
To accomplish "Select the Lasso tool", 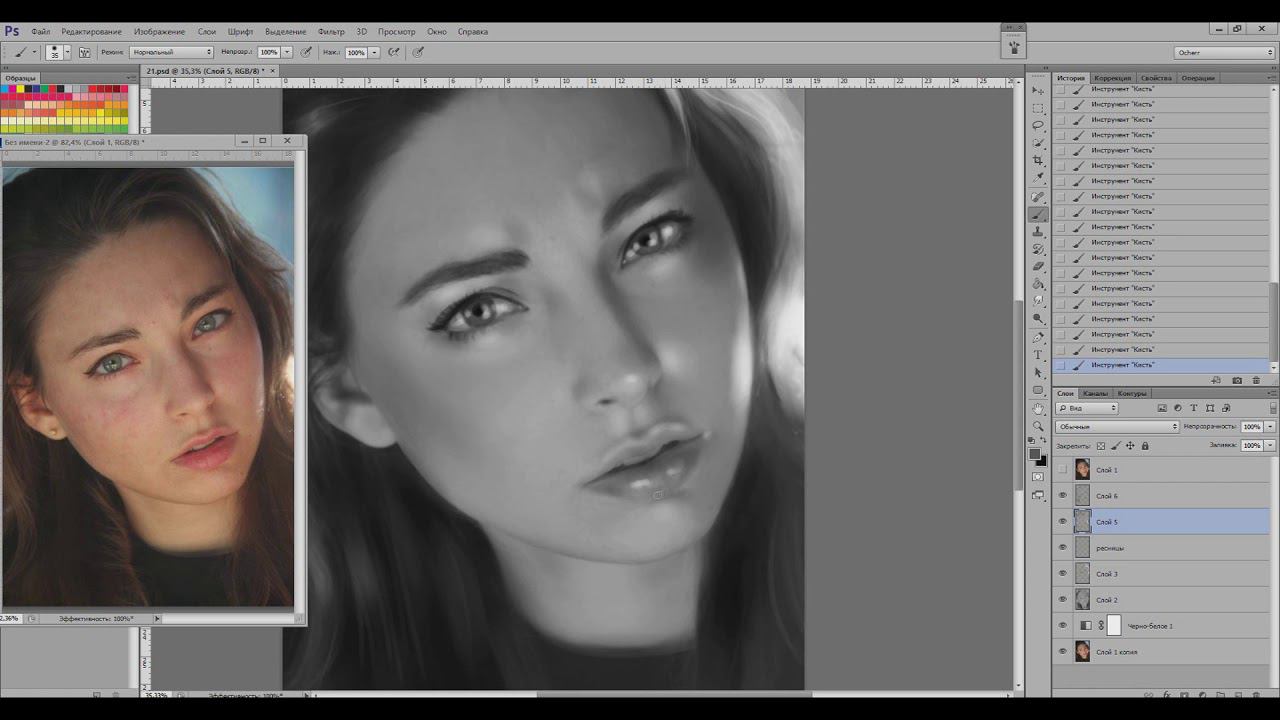I will coord(1038,125).
